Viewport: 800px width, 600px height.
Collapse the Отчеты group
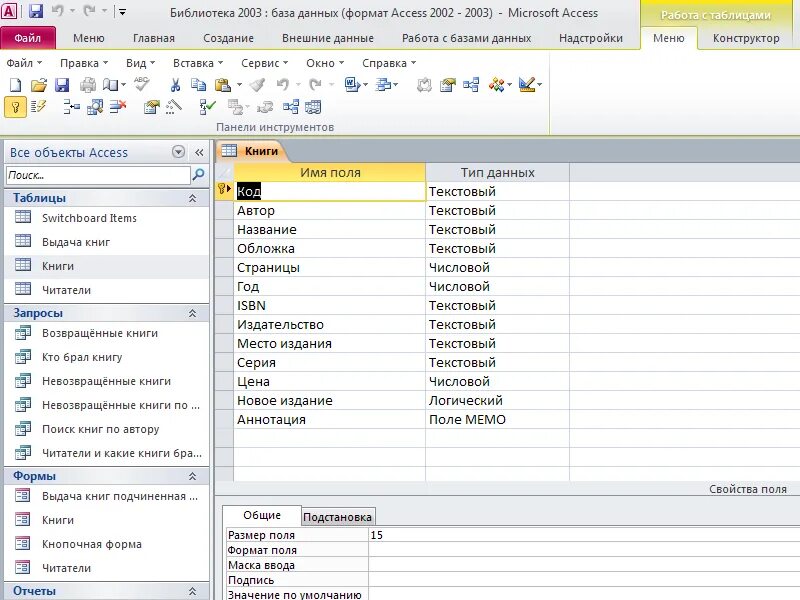tap(192, 591)
